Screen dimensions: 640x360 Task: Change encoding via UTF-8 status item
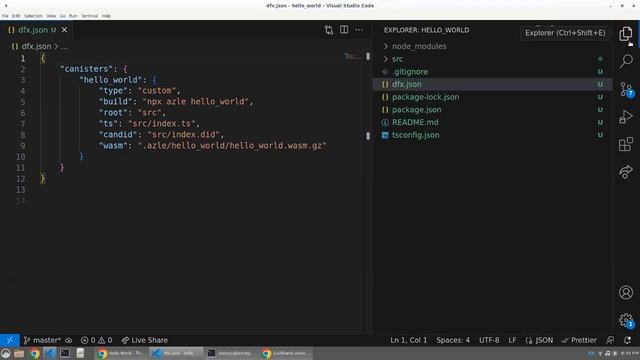(x=489, y=340)
